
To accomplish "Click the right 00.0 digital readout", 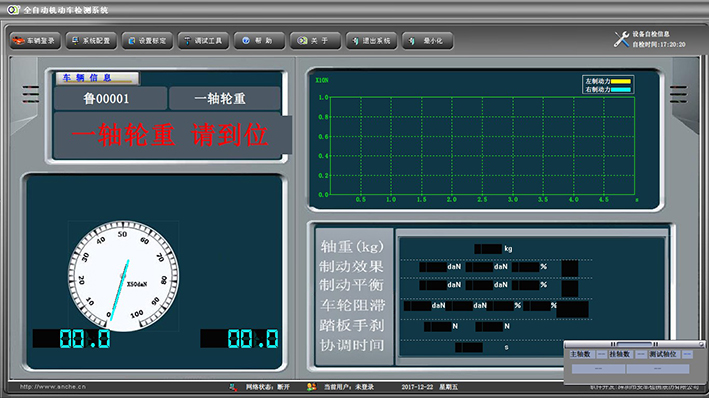I will 239,339.
